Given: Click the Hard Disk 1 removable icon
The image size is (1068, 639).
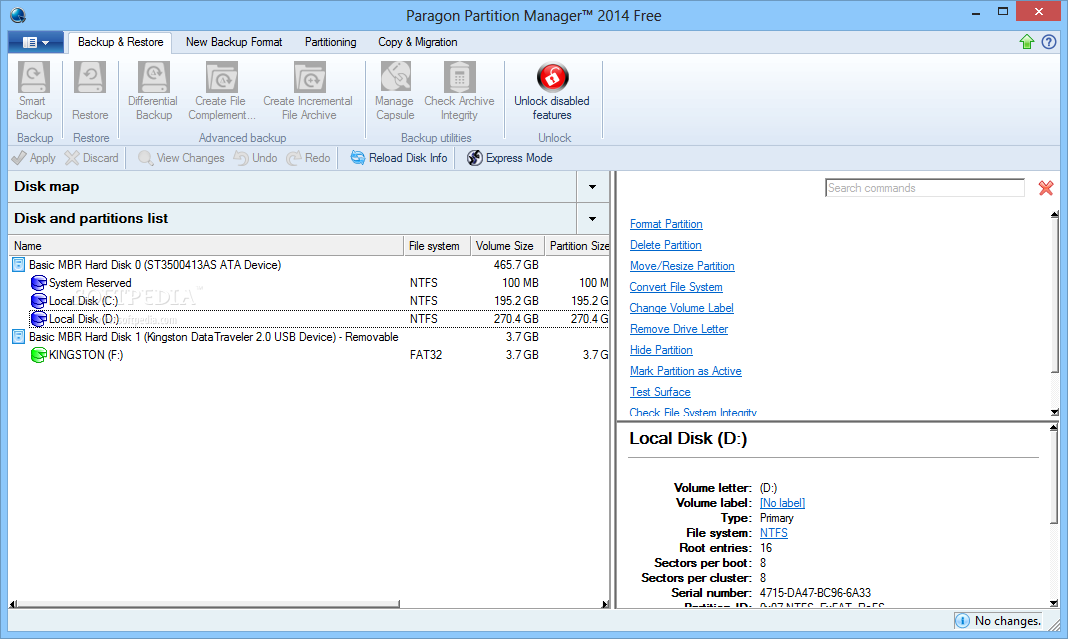Looking at the screenshot, I should coord(19,337).
